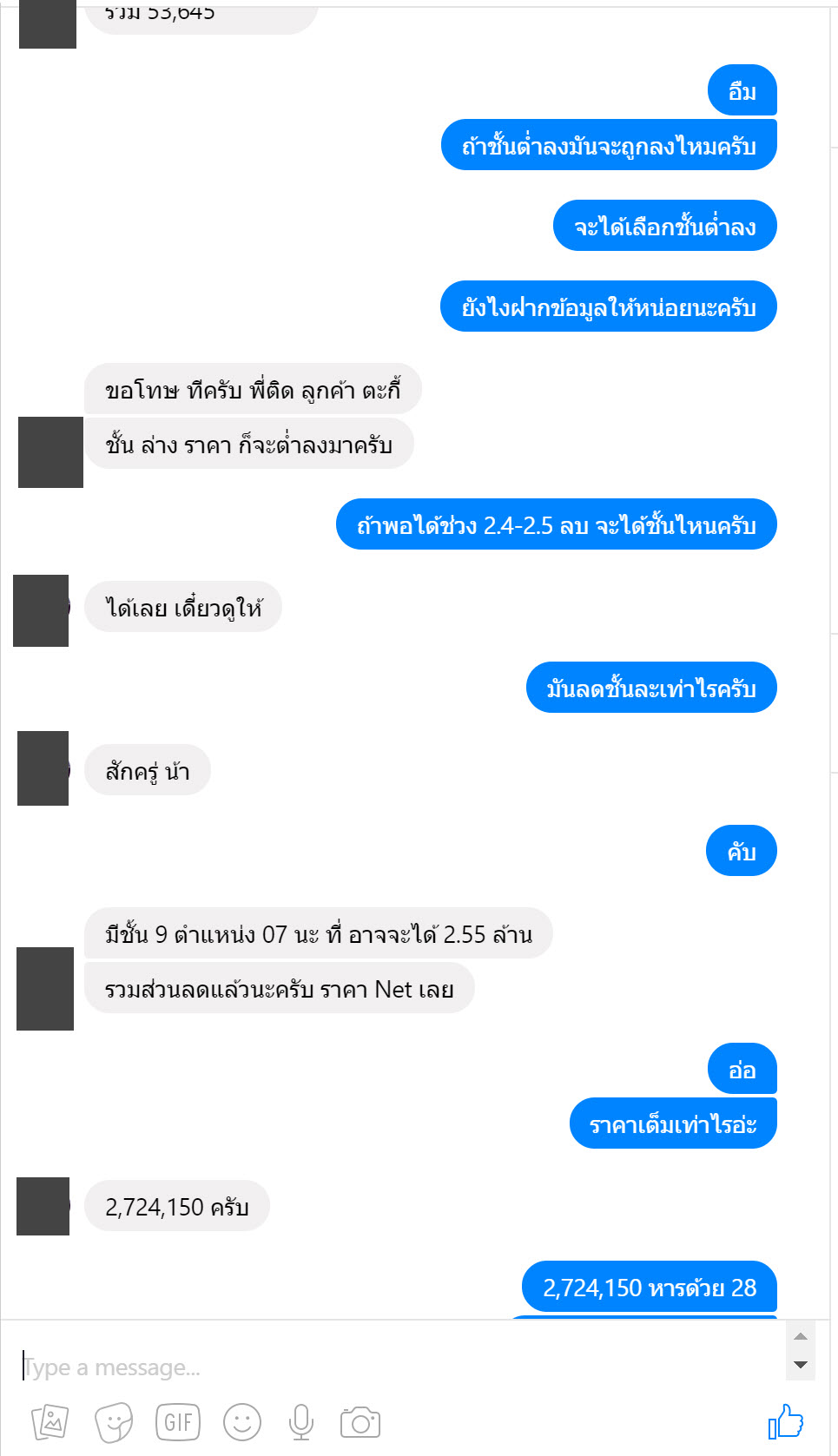Screen dimensions: 838x1456
Task: Click the 'คับ' sent message bubble
Action: (742, 851)
